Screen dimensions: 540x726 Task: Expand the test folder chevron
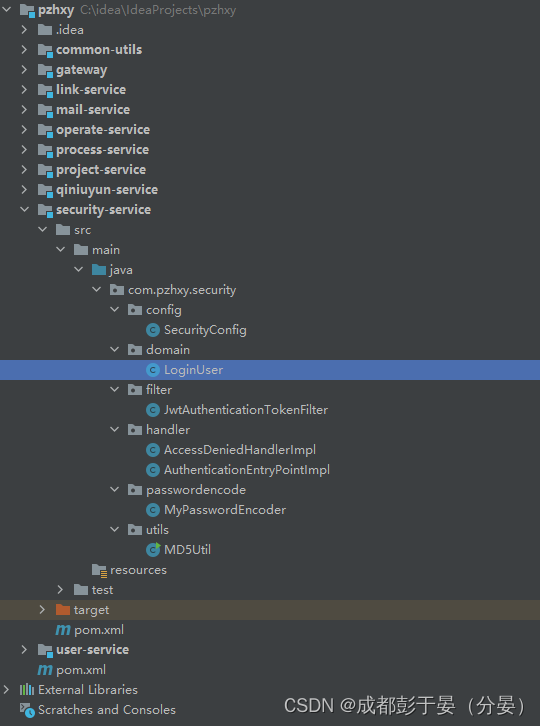(60, 589)
